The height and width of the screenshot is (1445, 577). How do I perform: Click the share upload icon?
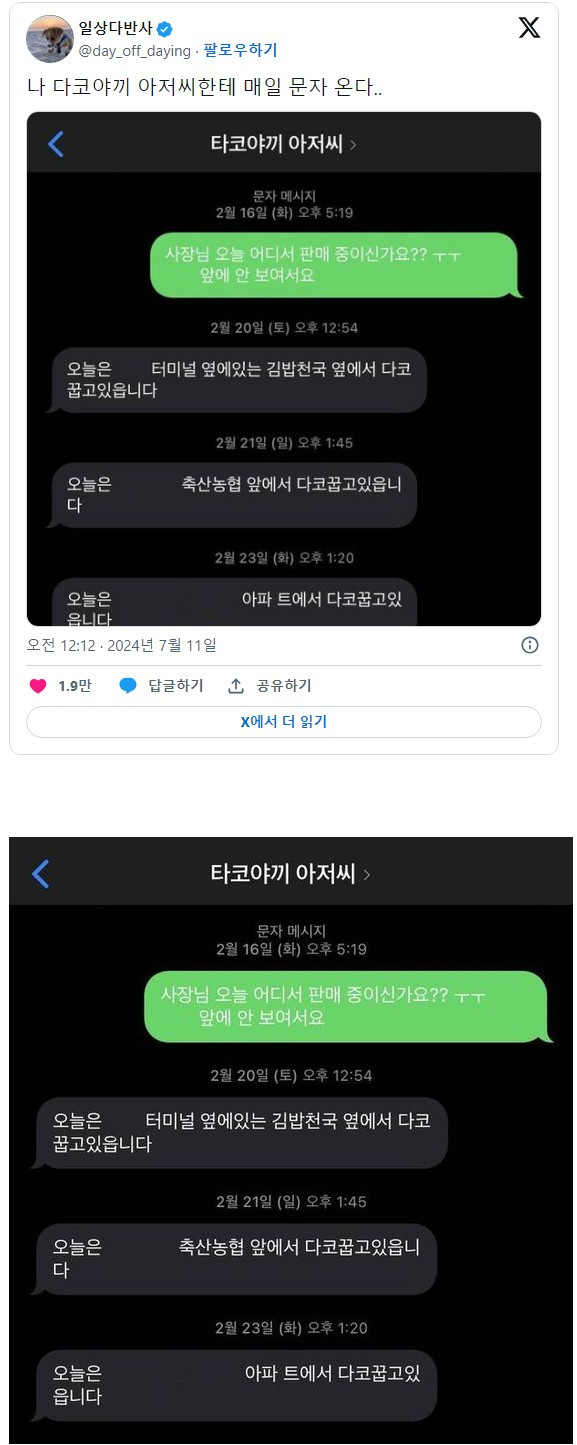[x=236, y=686]
